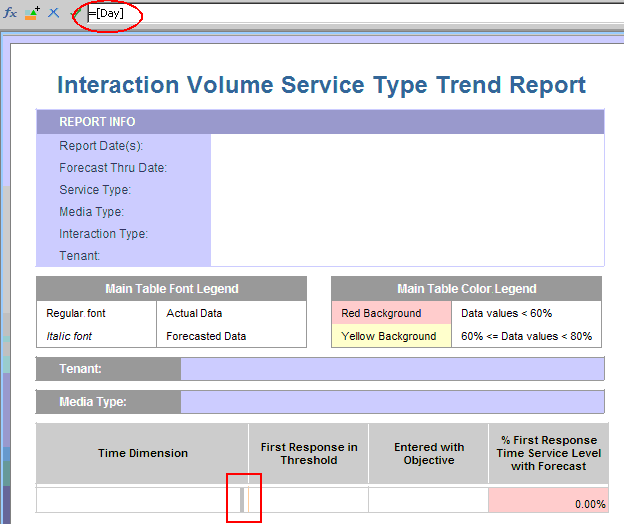Select the 'Service Type:' label

(95, 190)
